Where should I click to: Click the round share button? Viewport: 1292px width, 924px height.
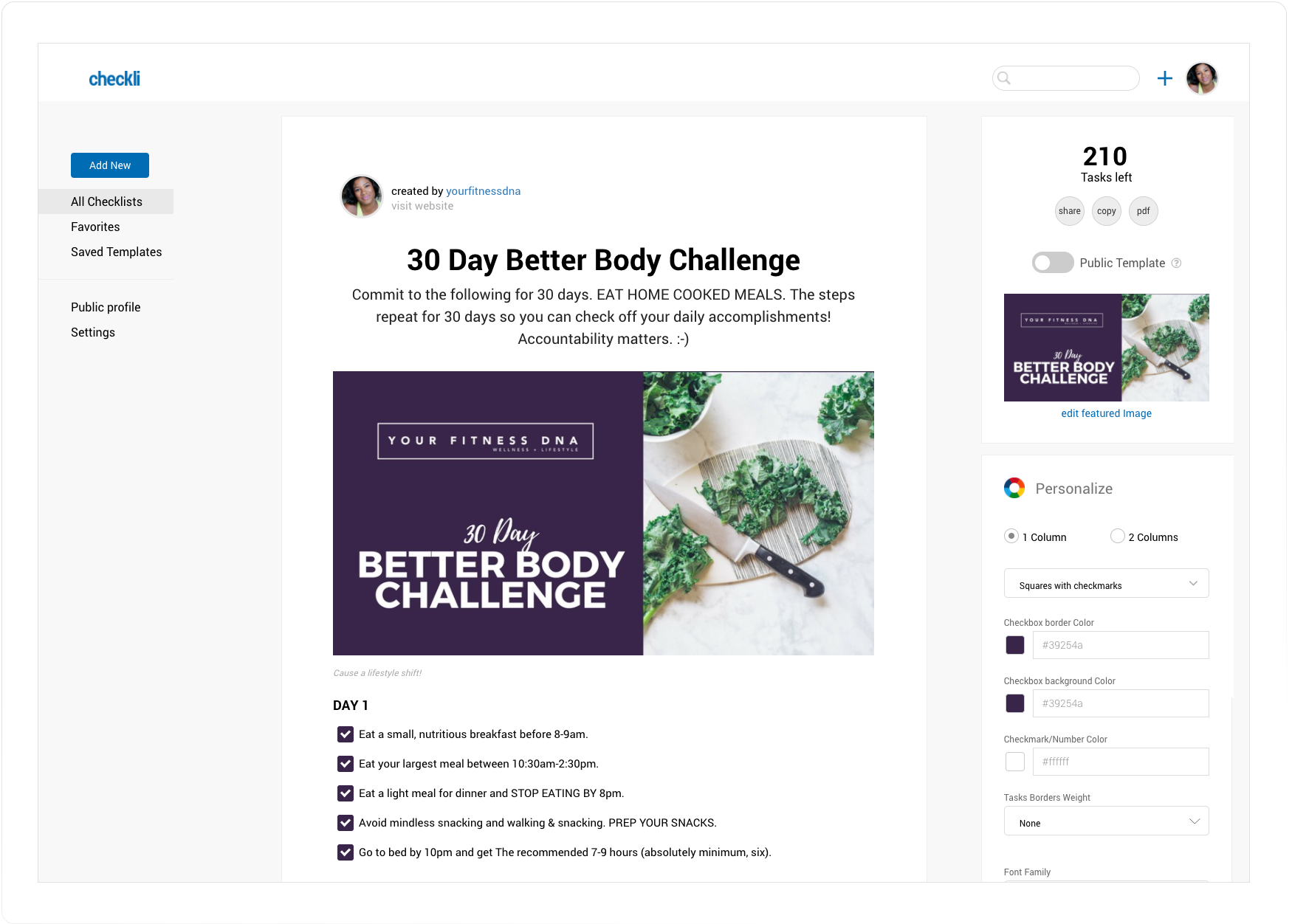tap(1069, 211)
